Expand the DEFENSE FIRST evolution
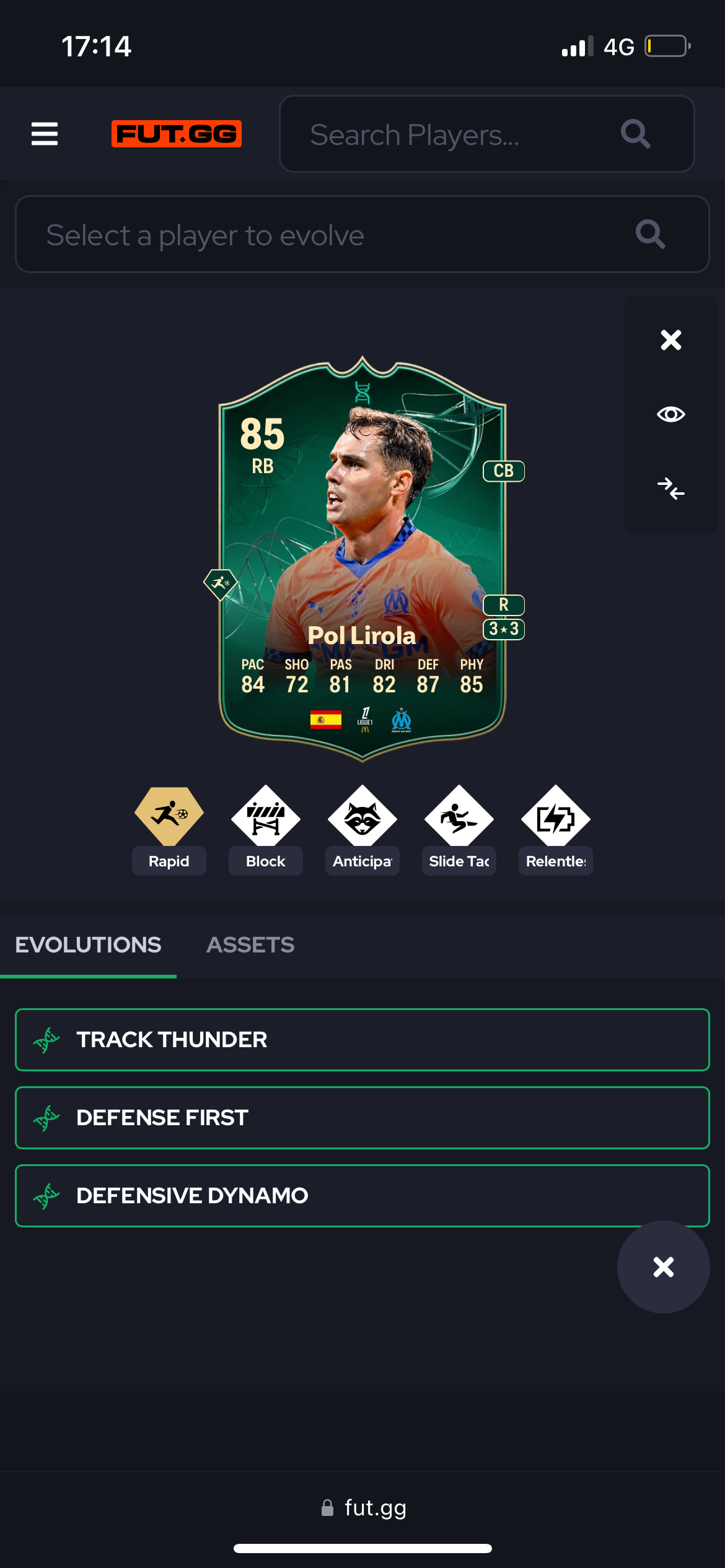This screenshot has width=725, height=1568. pos(362,1118)
